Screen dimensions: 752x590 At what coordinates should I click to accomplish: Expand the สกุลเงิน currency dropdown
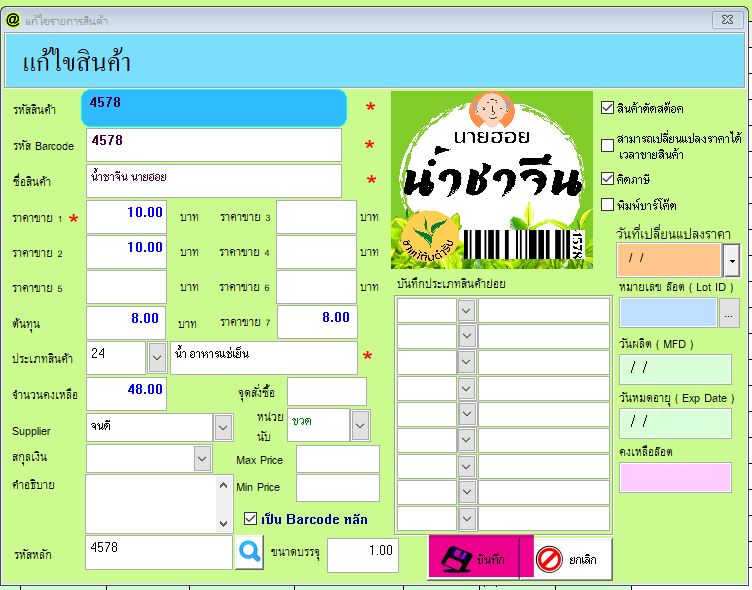coord(202,458)
